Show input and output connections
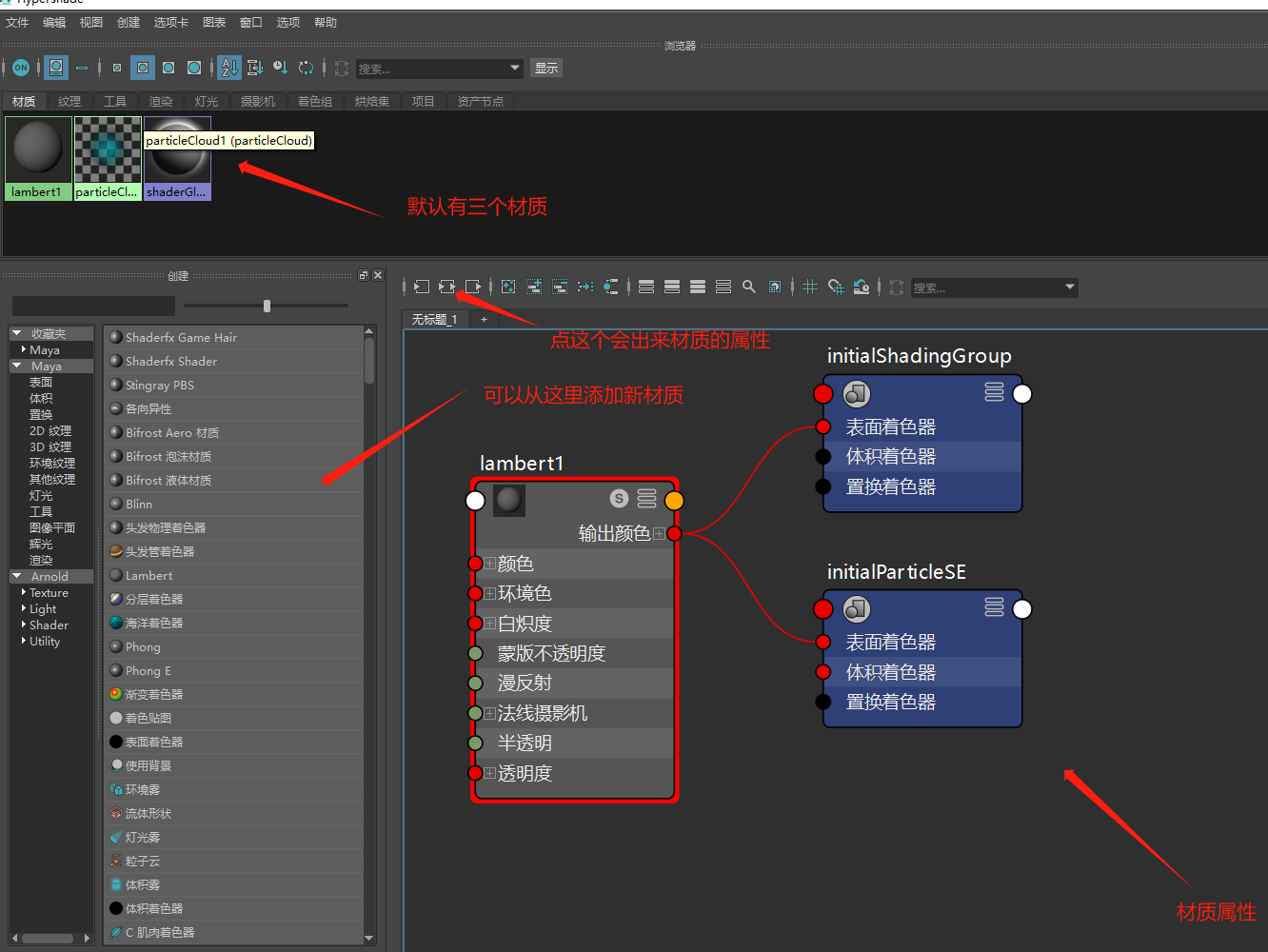The image size is (1268, 952). pos(446,287)
